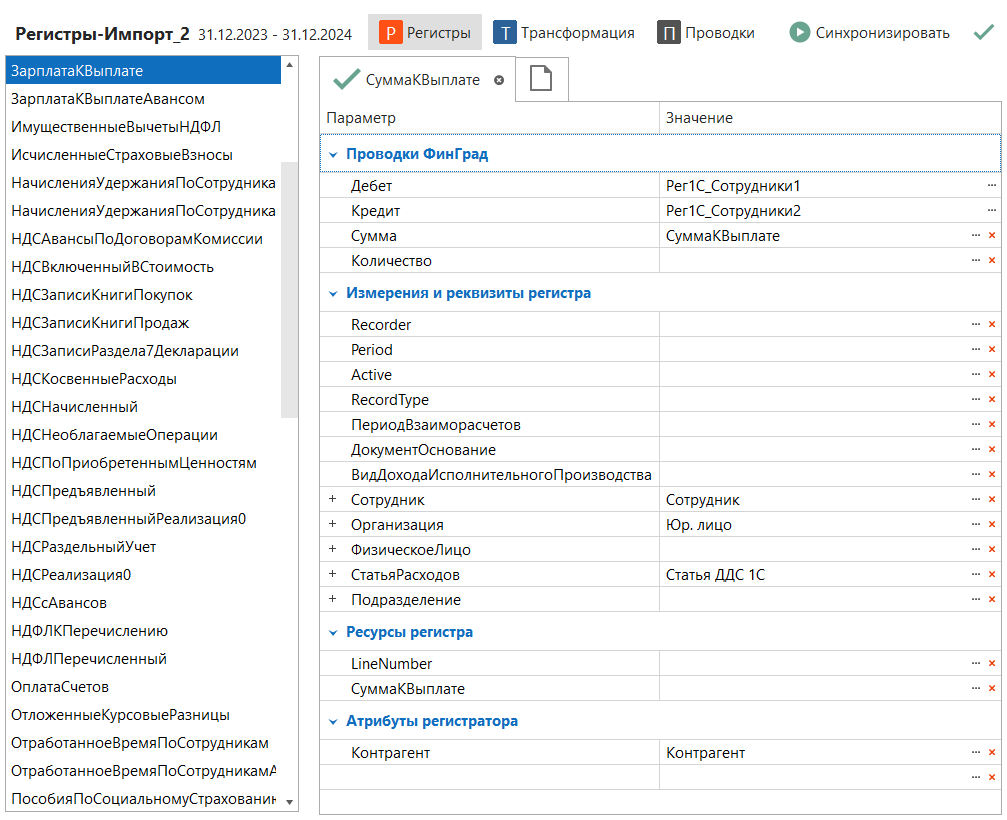1007x820 pixels.
Task: Open the Проводки tab
Action: pos(706,33)
